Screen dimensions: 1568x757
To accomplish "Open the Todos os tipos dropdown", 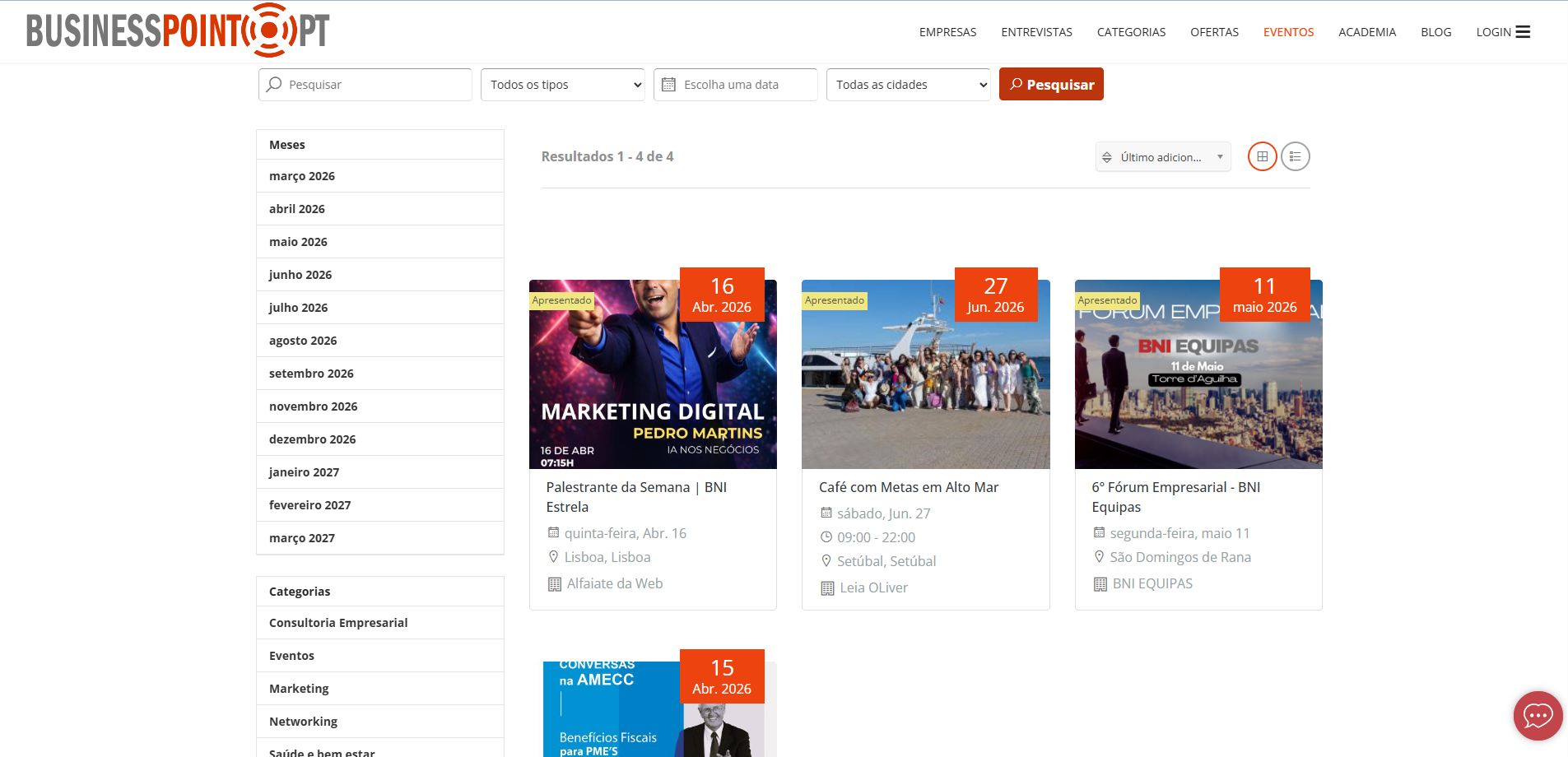I will [562, 85].
